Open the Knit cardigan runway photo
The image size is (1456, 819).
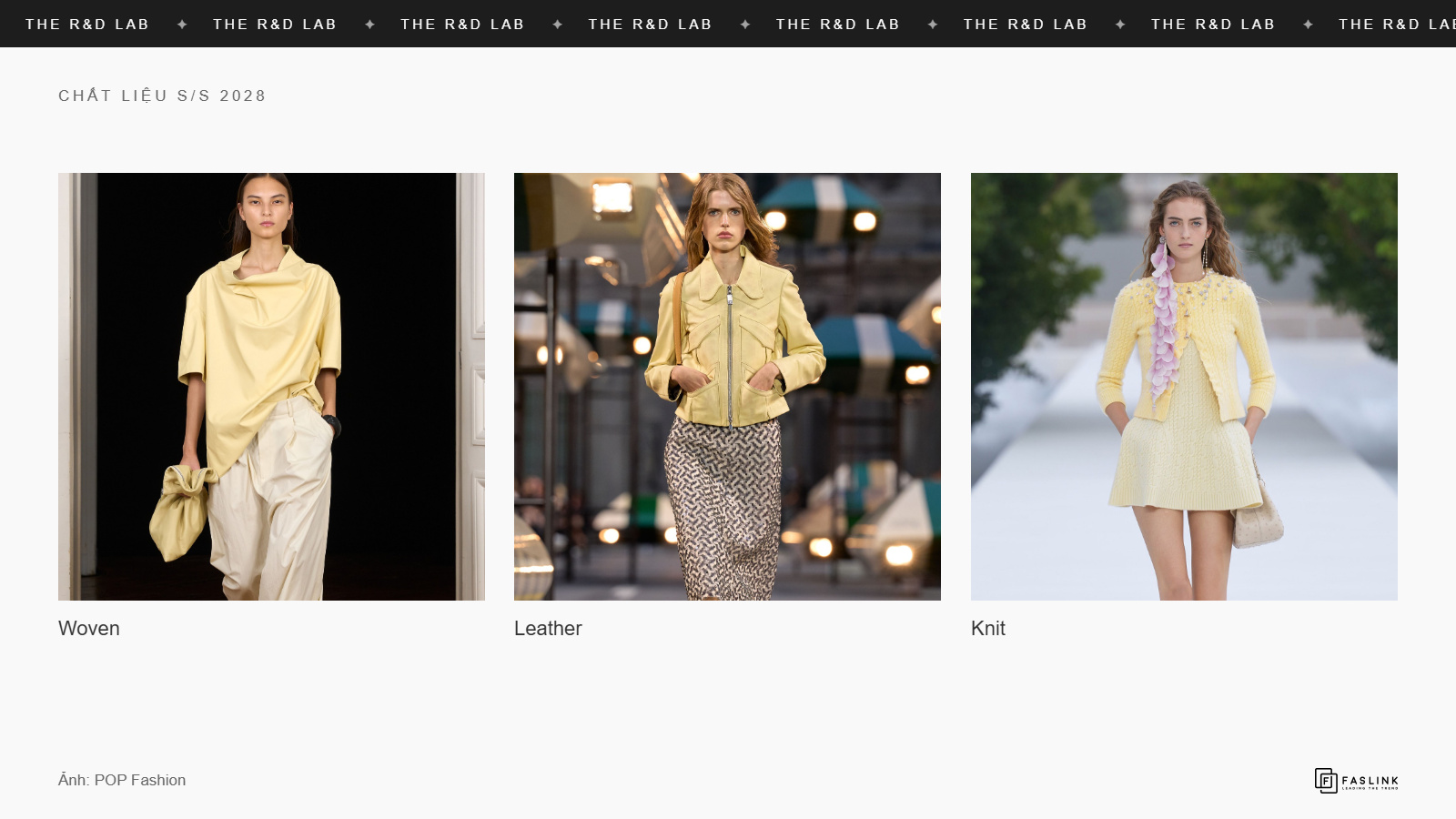[x=1184, y=387]
